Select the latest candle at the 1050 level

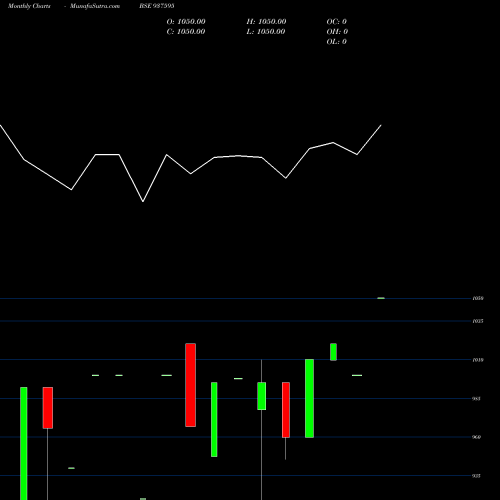pos(381,298)
